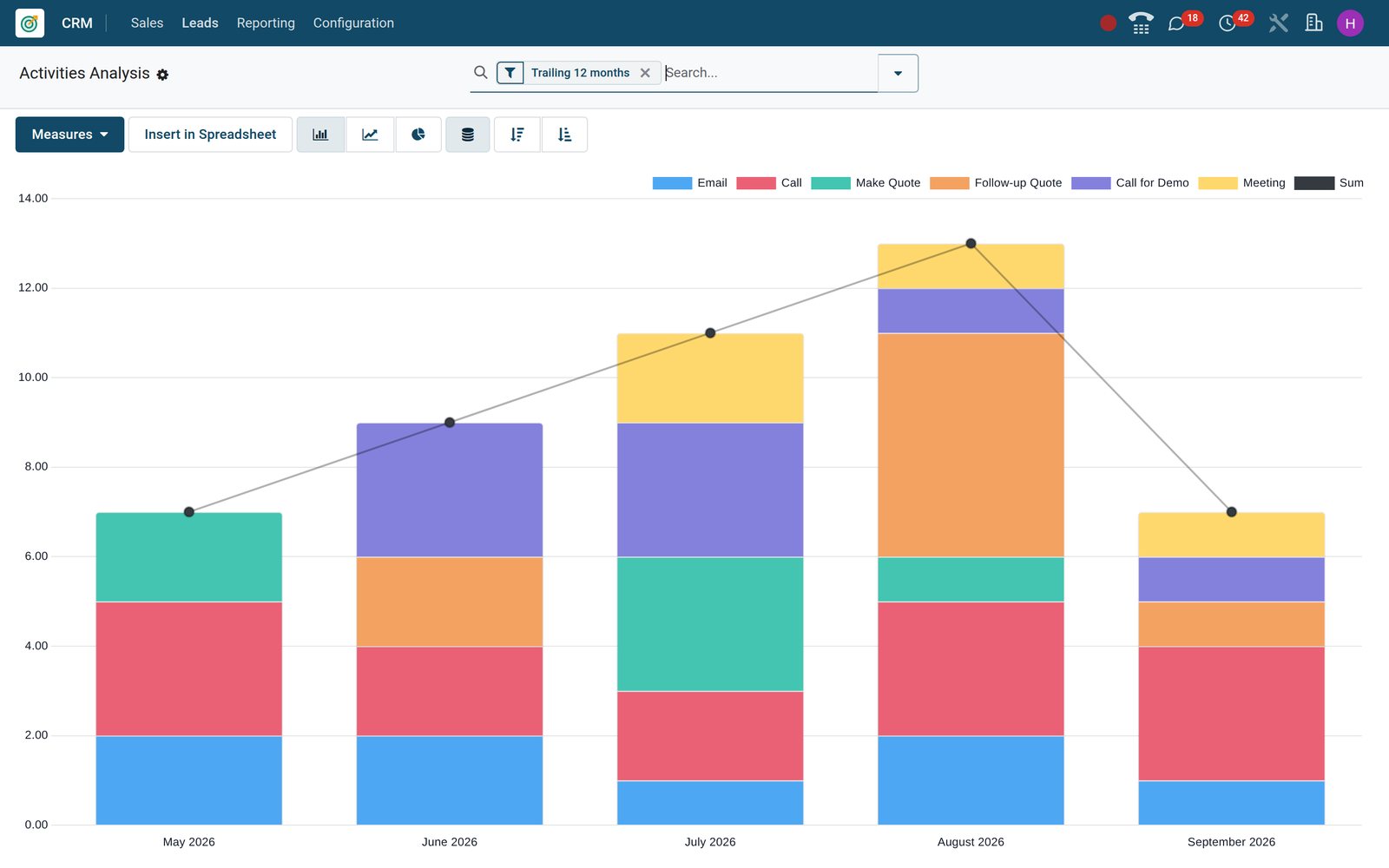1389x868 pixels.
Task: Click August 2026 Follow-up Quote segment
Action: click(971, 445)
